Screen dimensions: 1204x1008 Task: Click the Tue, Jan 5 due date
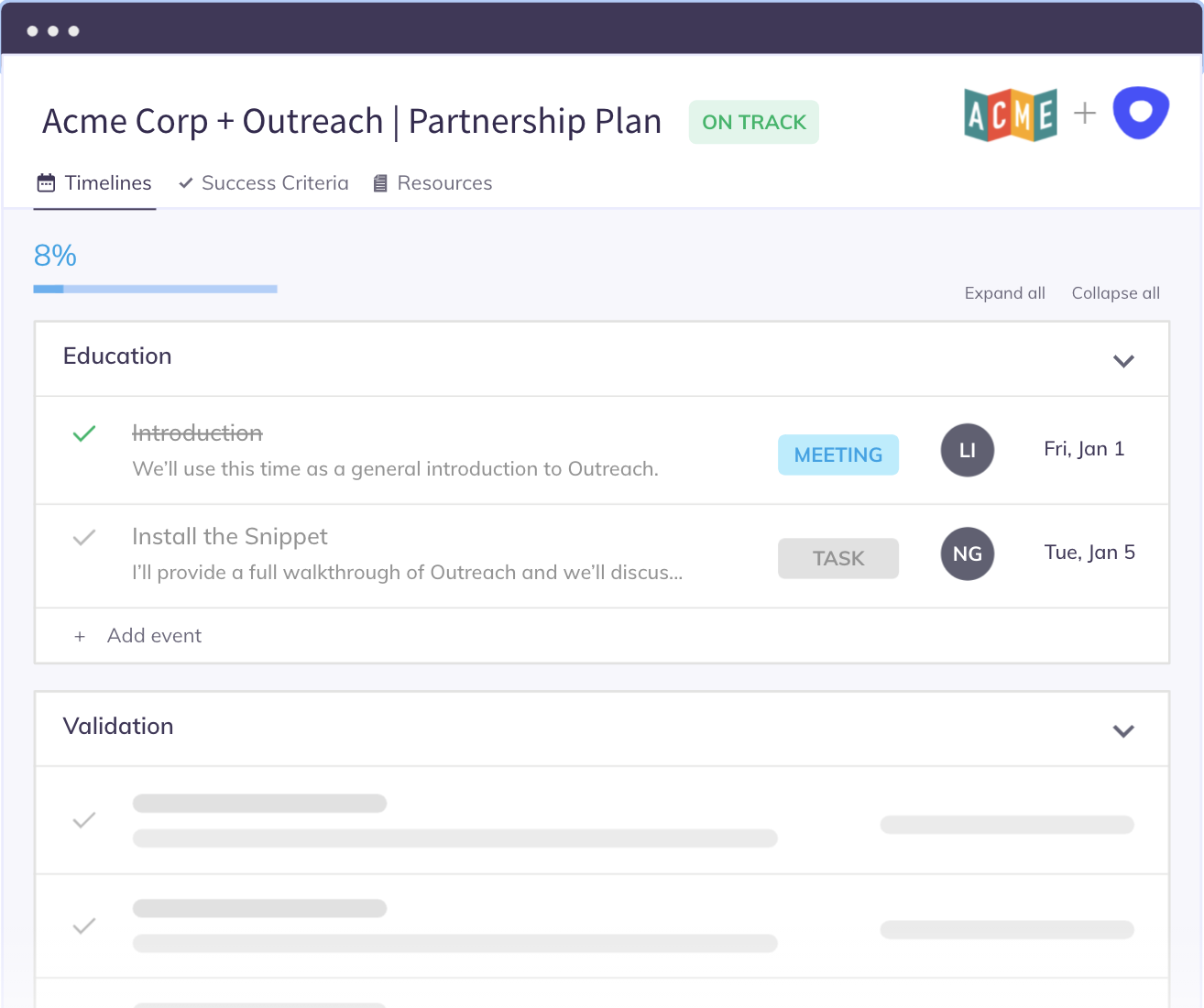click(1089, 552)
